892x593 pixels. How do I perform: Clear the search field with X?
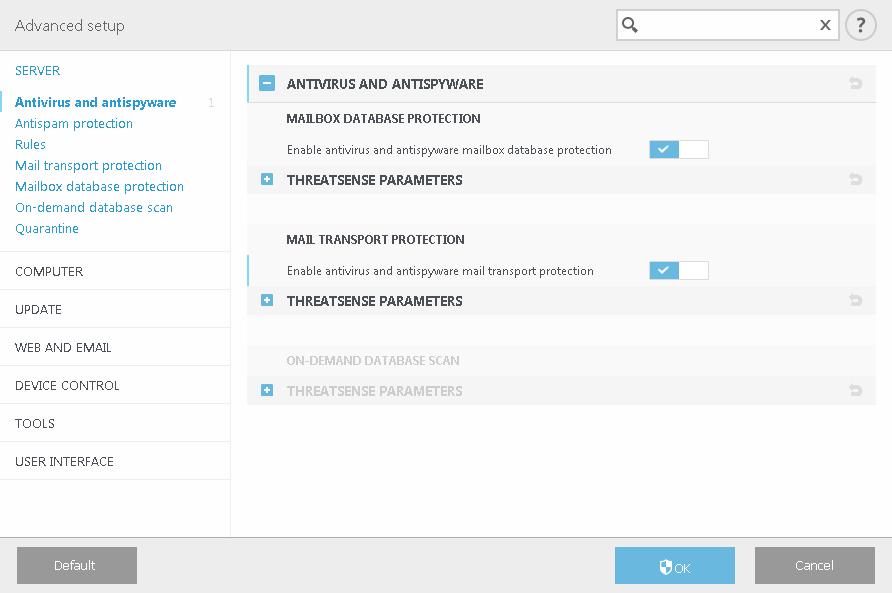point(825,25)
